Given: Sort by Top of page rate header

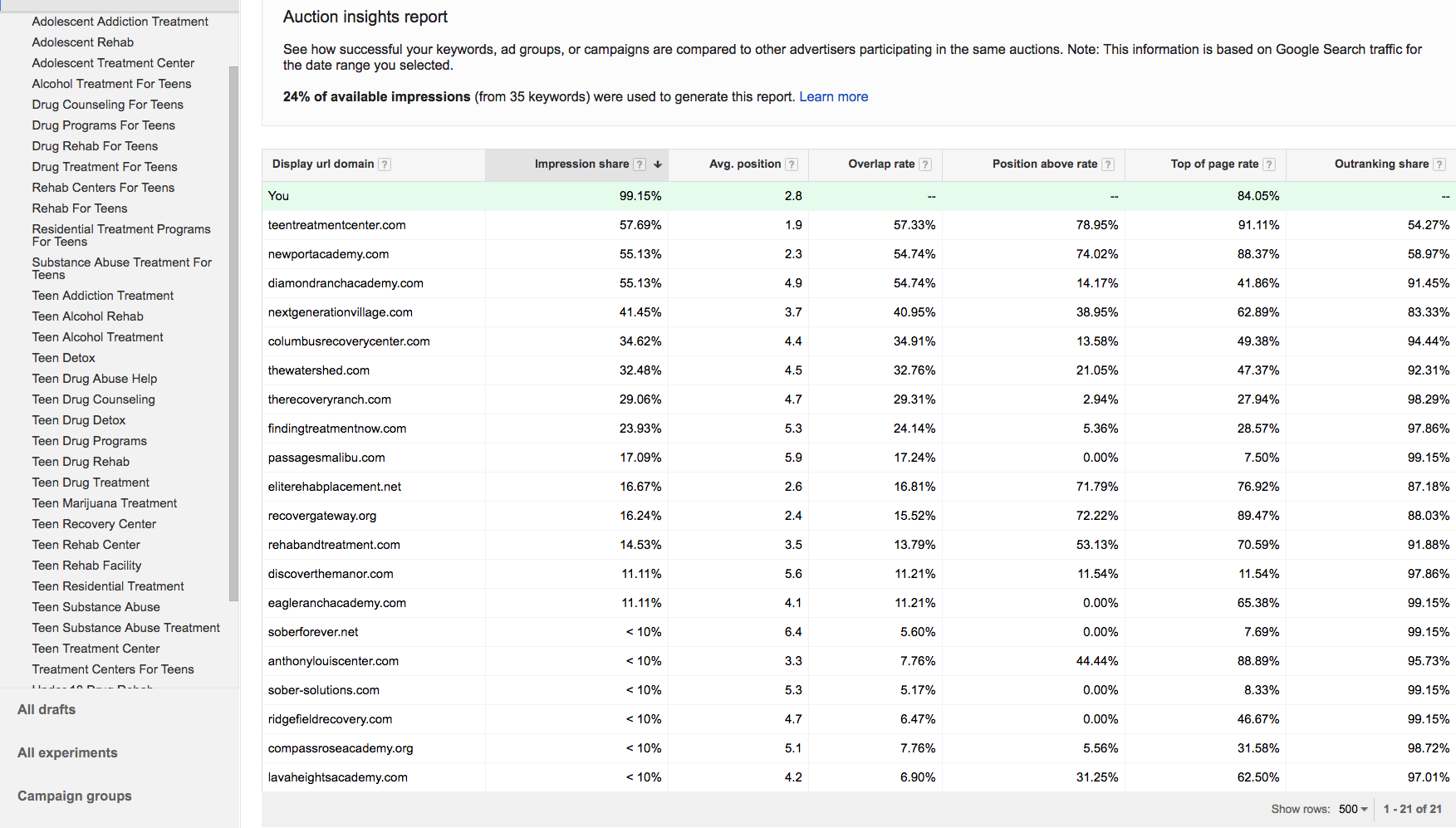Looking at the screenshot, I should click(x=1214, y=164).
